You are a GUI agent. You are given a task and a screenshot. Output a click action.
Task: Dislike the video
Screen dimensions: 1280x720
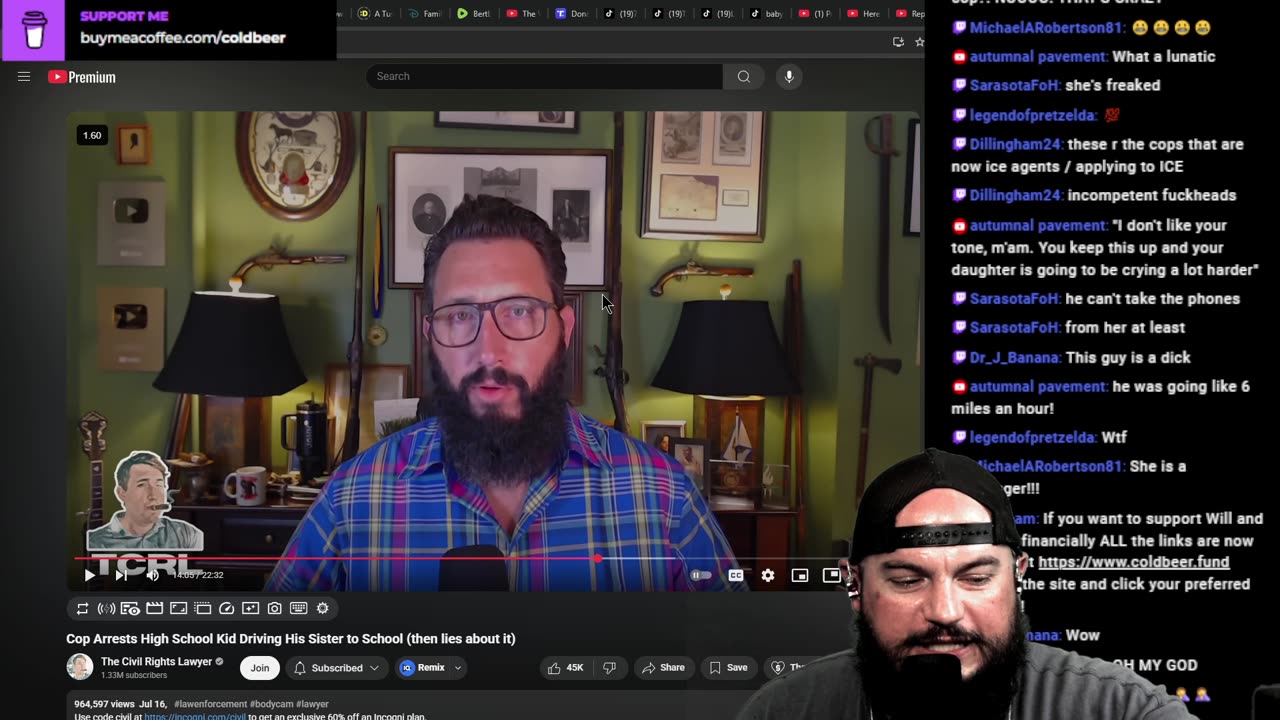pyautogui.click(x=608, y=668)
